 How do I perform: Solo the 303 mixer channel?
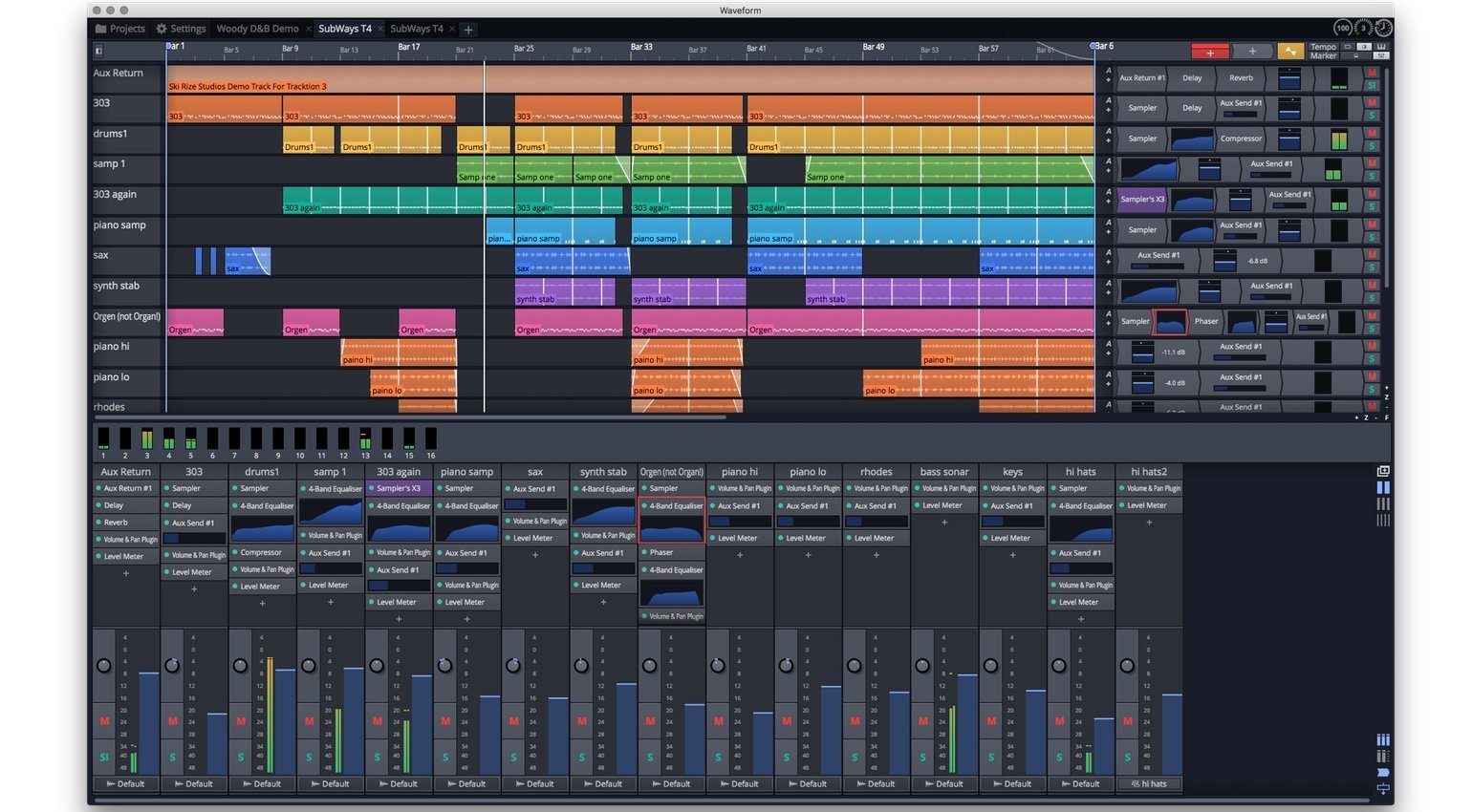172,757
